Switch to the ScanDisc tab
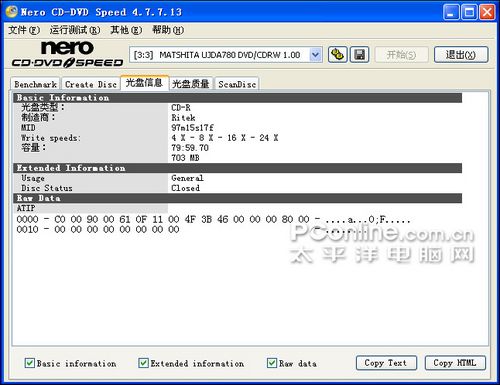The image size is (500, 385). click(x=237, y=84)
